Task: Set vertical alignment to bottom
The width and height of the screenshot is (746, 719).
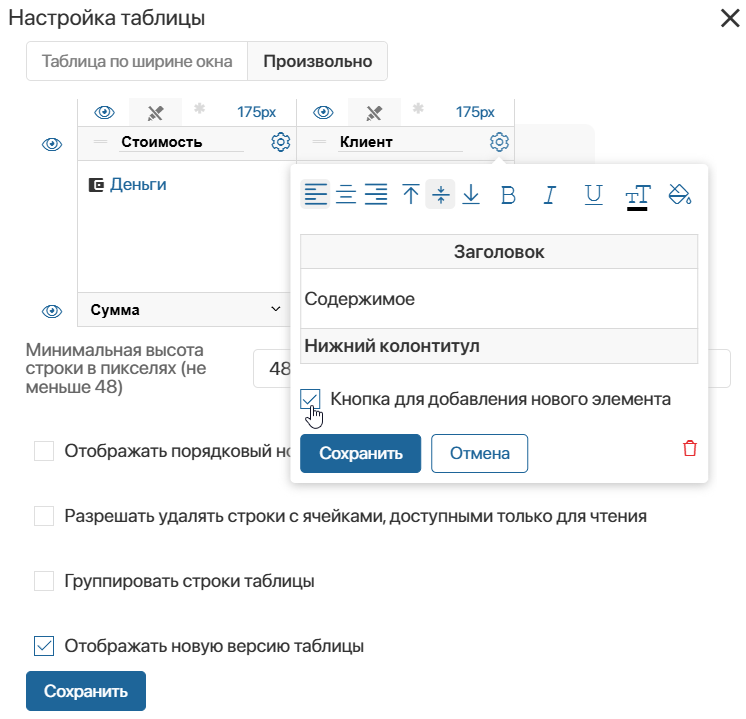Action: click(471, 195)
